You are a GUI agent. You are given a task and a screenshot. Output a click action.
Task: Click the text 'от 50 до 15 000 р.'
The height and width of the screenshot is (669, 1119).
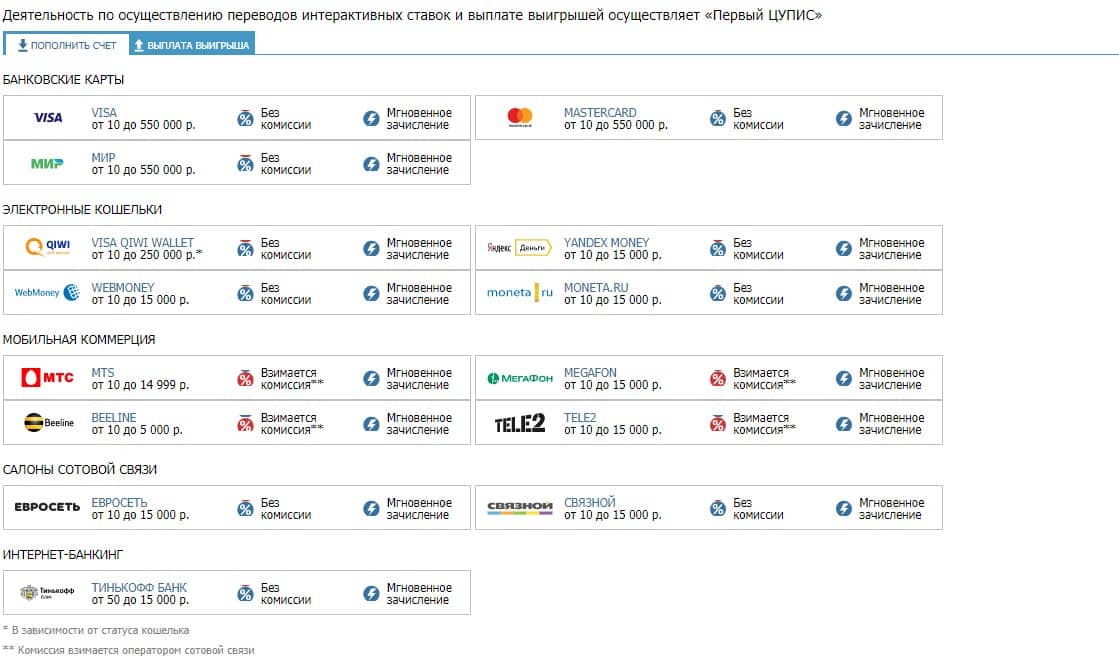(140, 599)
